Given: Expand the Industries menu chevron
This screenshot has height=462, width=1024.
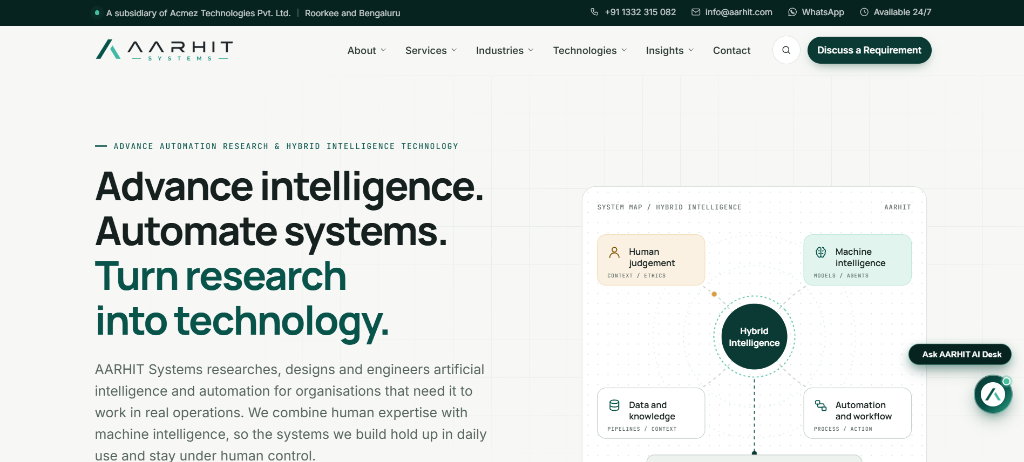Looking at the screenshot, I should click(531, 50).
